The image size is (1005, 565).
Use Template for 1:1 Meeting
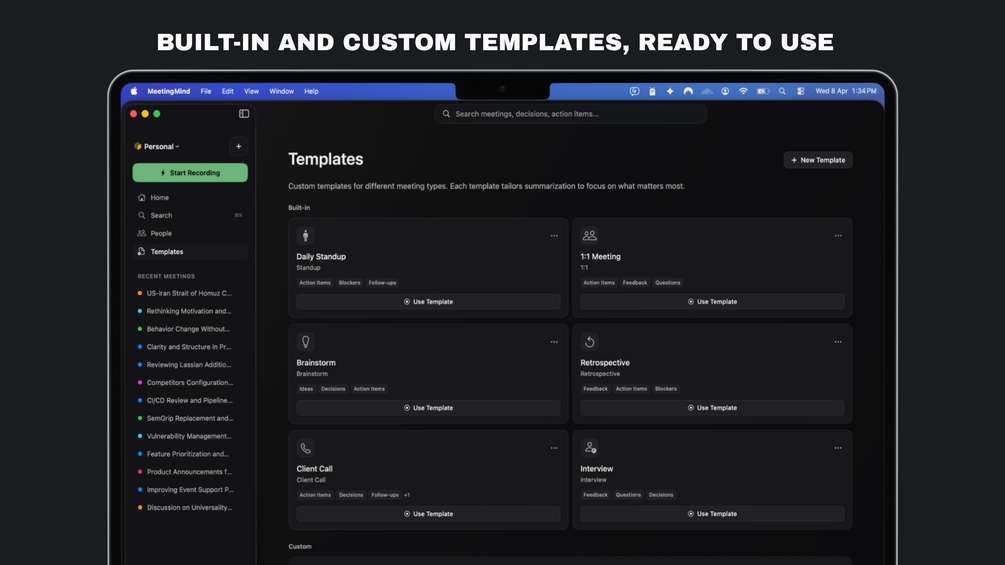(712, 302)
